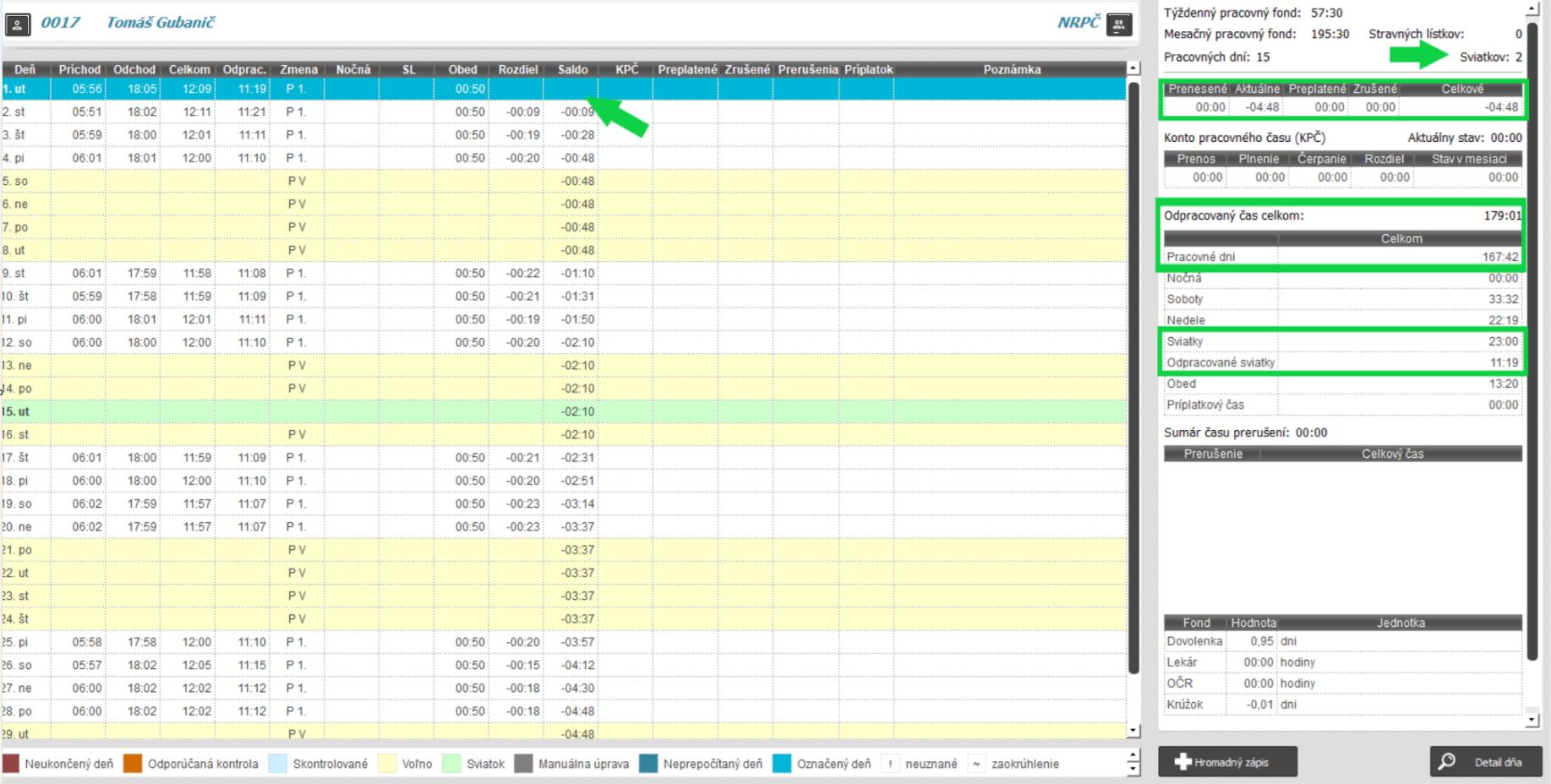Sort by the Príchod column header

[79, 69]
